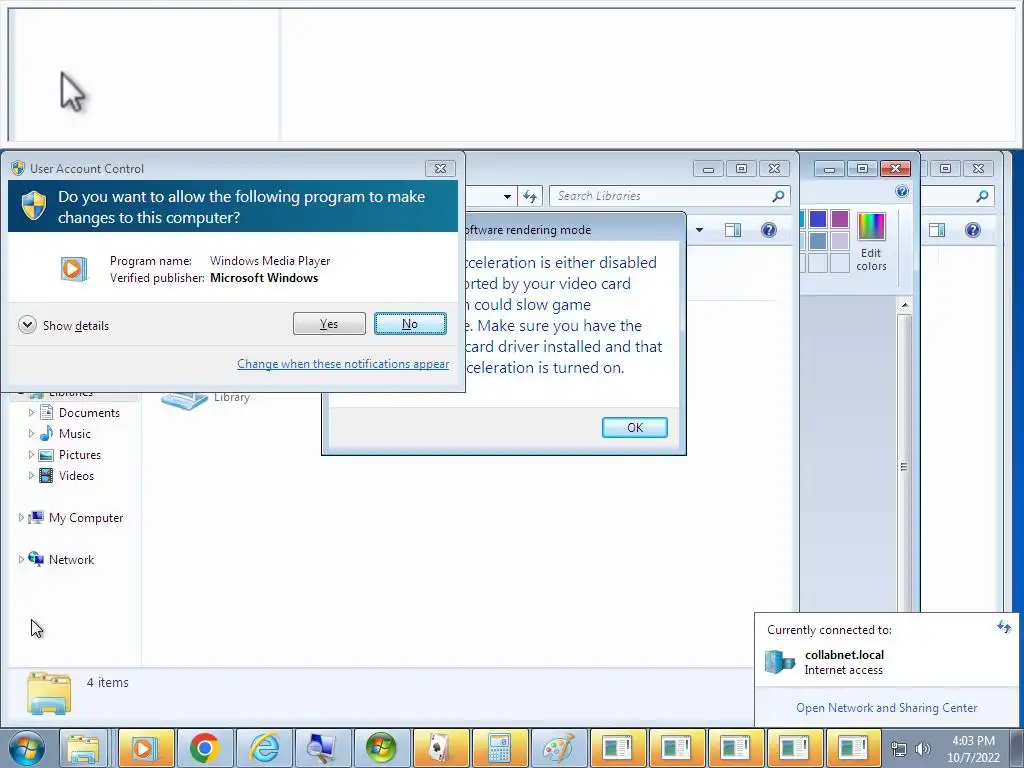Image resolution: width=1024 pixels, height=768 pixels.
Task: Open Windows Explorer from the taskbar
Action: pos(84,748)
